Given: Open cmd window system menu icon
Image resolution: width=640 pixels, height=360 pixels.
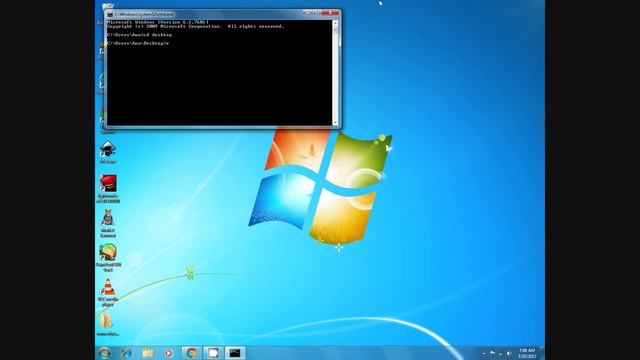Looking at the screenshot, I should tap(110, 14).
